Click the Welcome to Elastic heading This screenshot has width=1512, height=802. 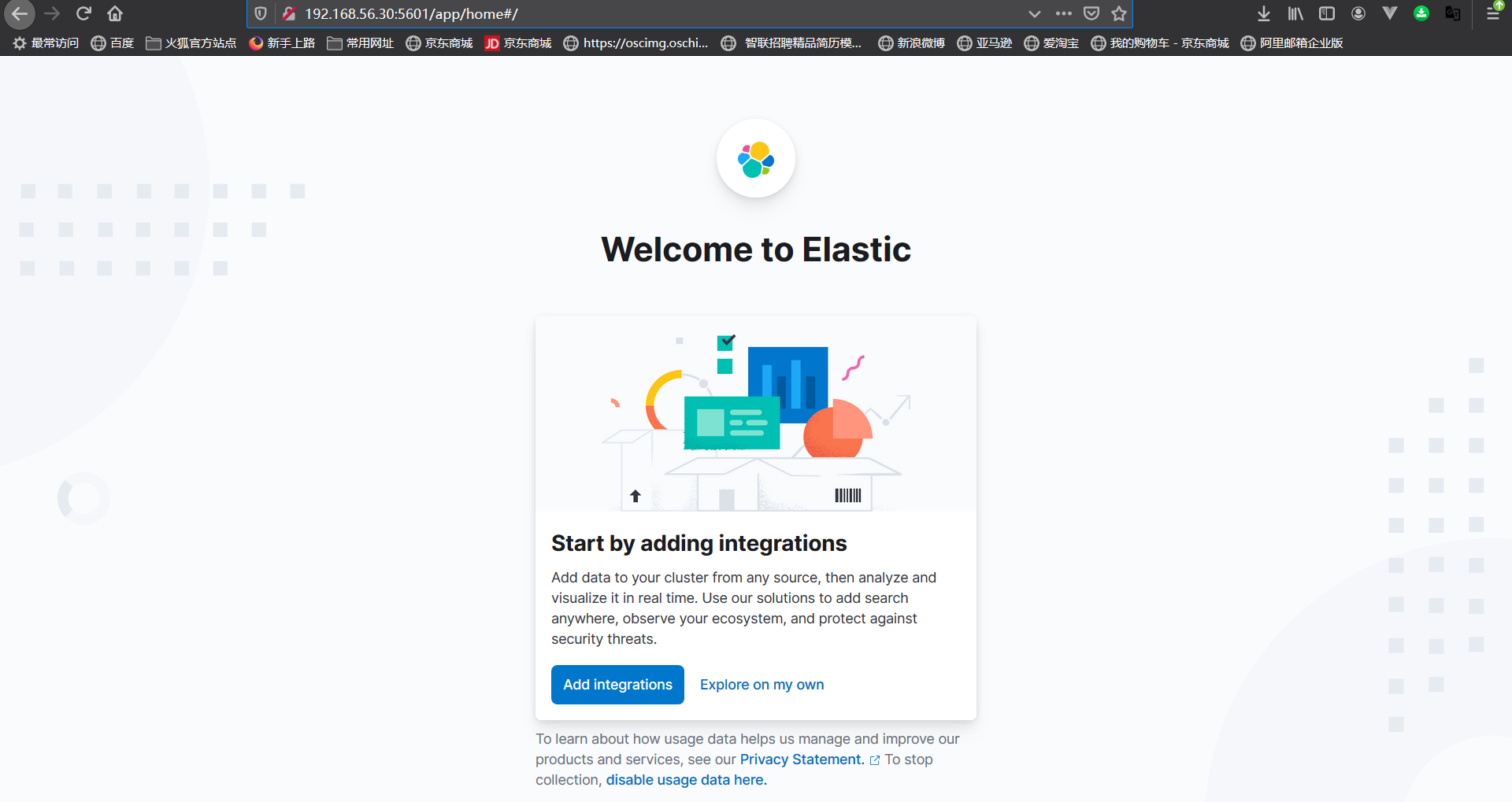756,249
